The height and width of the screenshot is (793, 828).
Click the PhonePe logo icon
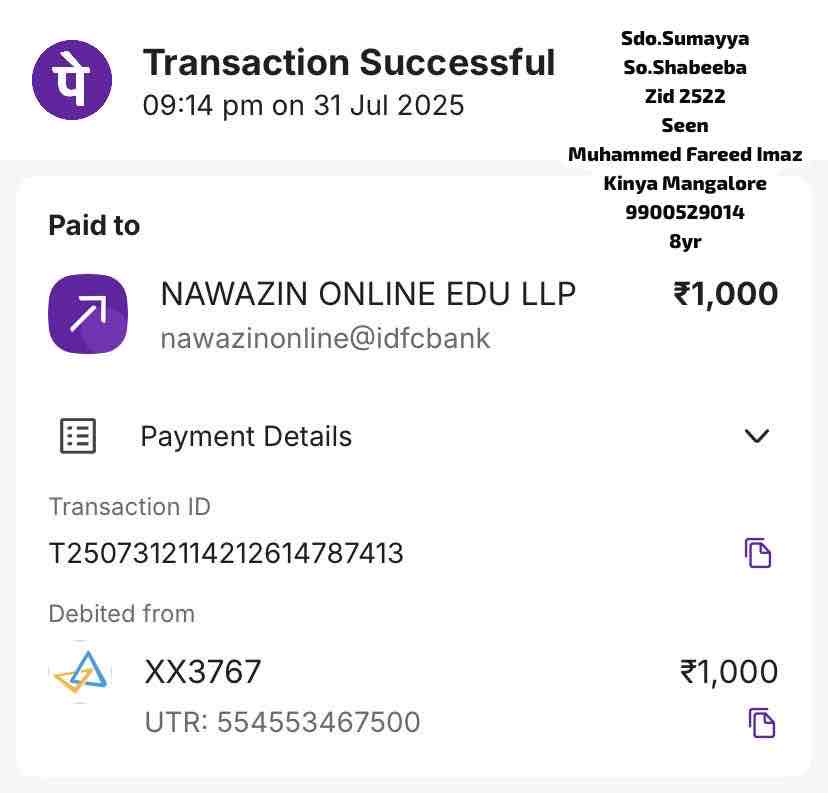point(73,79)
